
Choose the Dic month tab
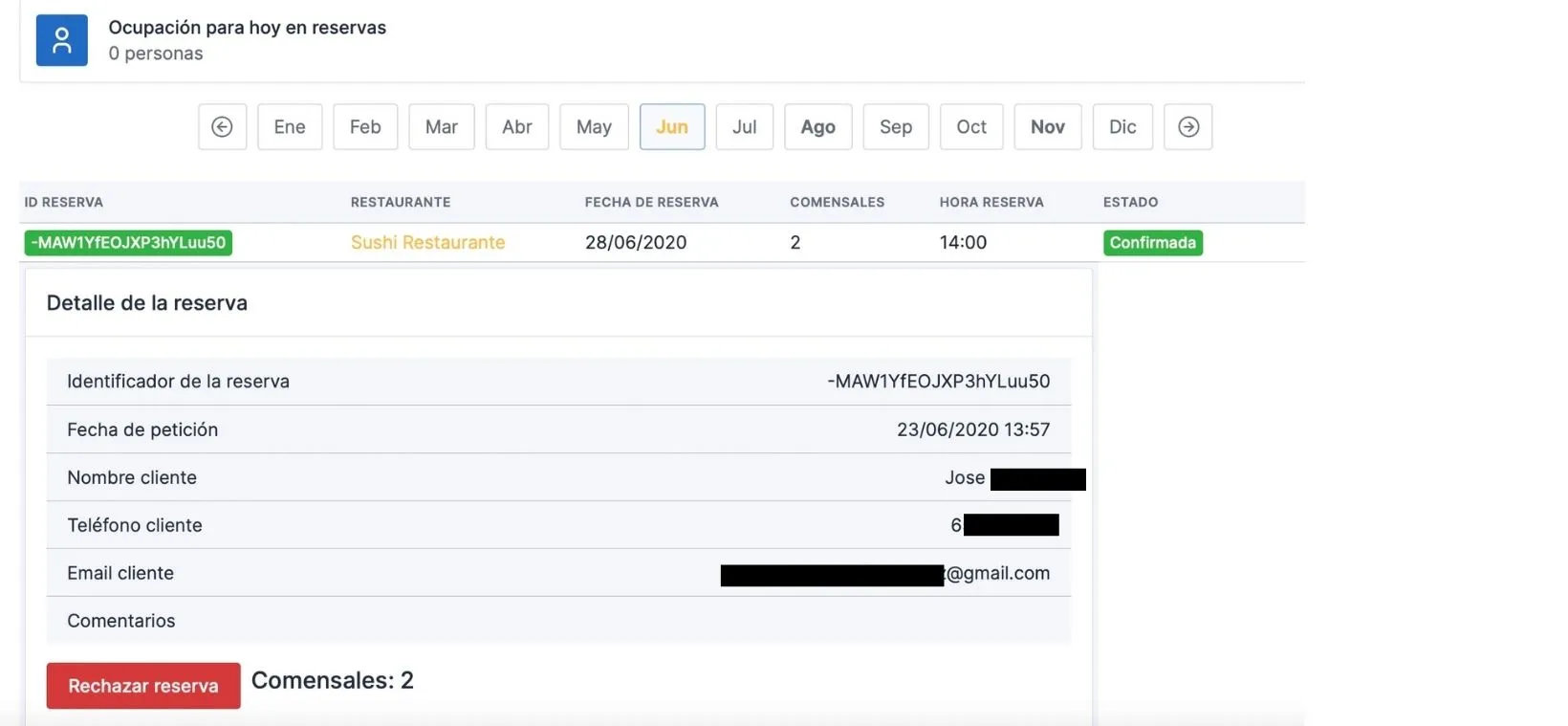pyautogui.click(x=1122, y=126)
